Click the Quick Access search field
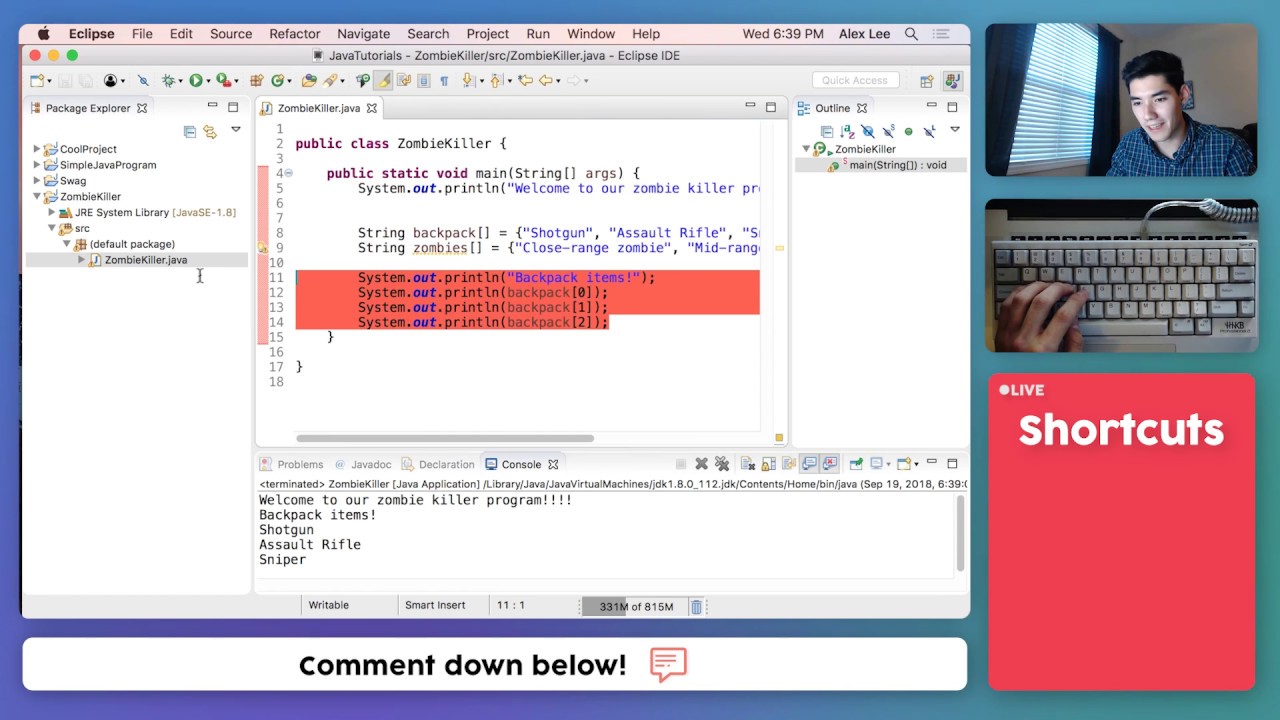The width and height of the screenshot is (1280, 720). click(x=855, y=81)
